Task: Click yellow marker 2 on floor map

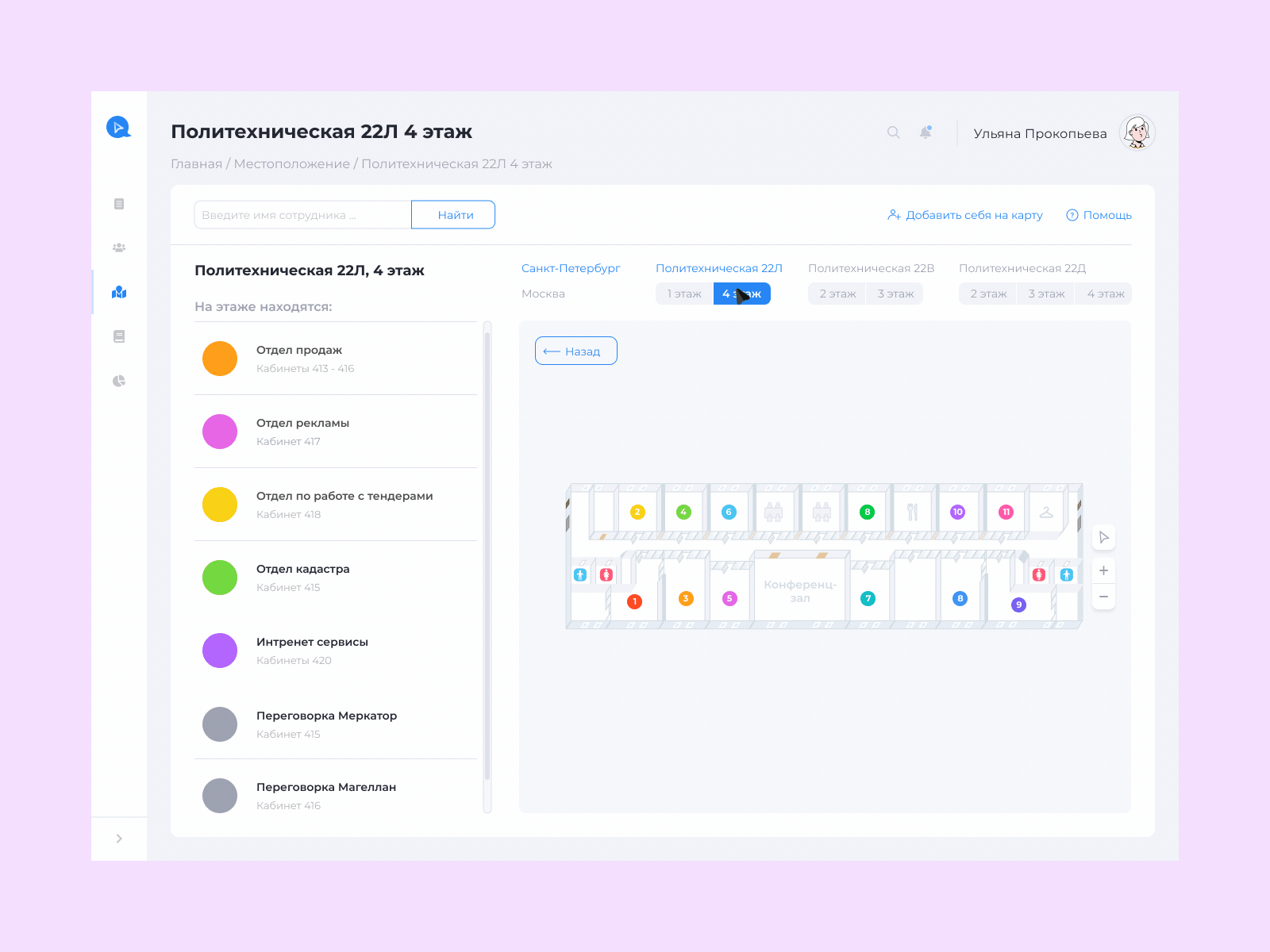Action: (x=637, y=512)
